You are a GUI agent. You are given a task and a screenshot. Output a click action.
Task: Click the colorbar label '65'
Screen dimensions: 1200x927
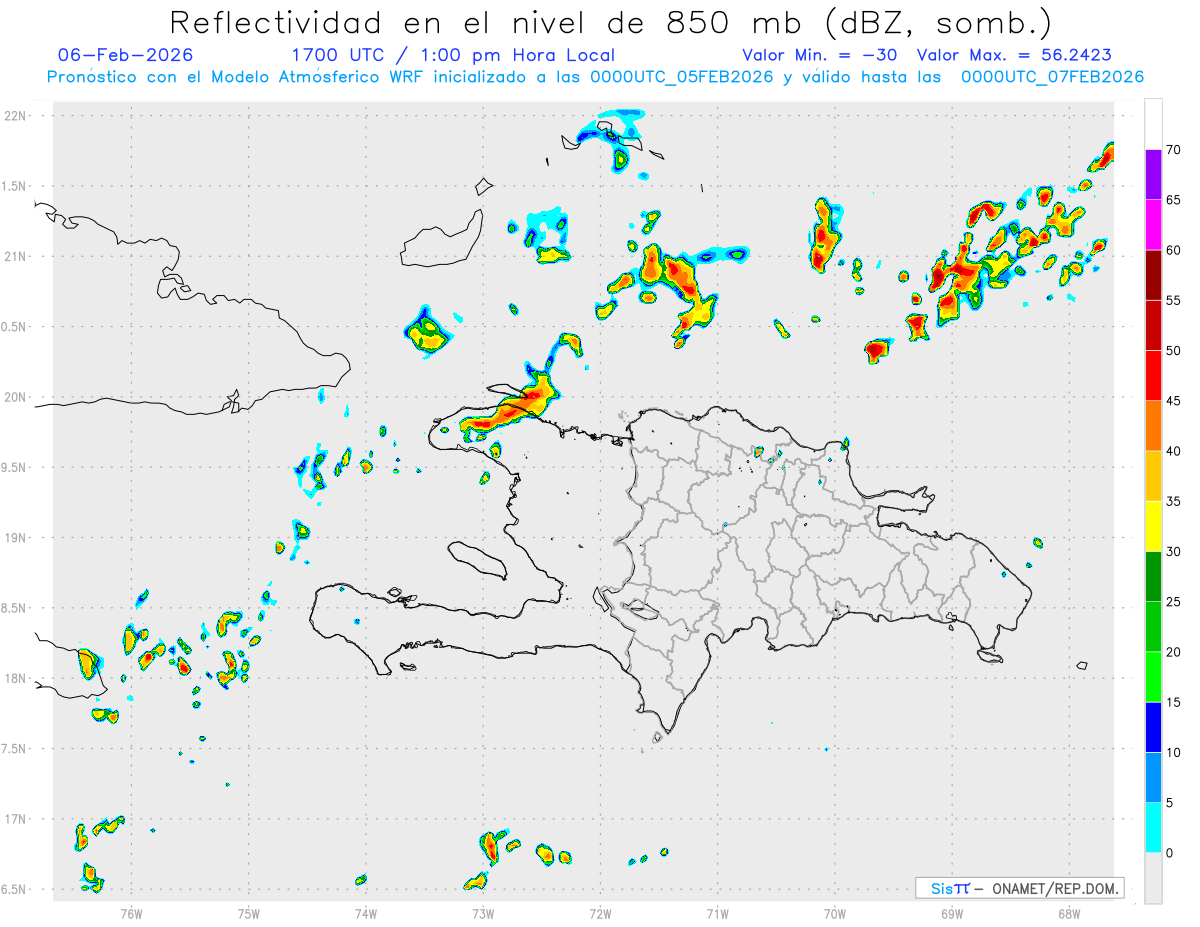point(1173,200)
